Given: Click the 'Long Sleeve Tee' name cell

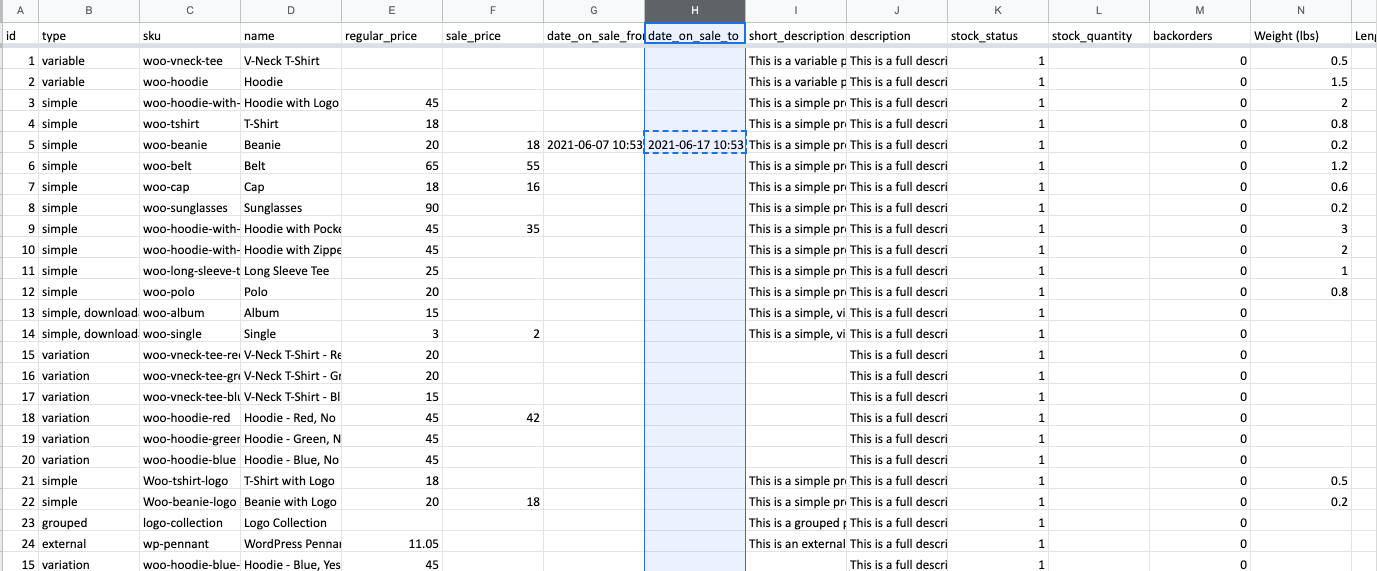Looking at the screenshot, I should [x=290, y=271].
